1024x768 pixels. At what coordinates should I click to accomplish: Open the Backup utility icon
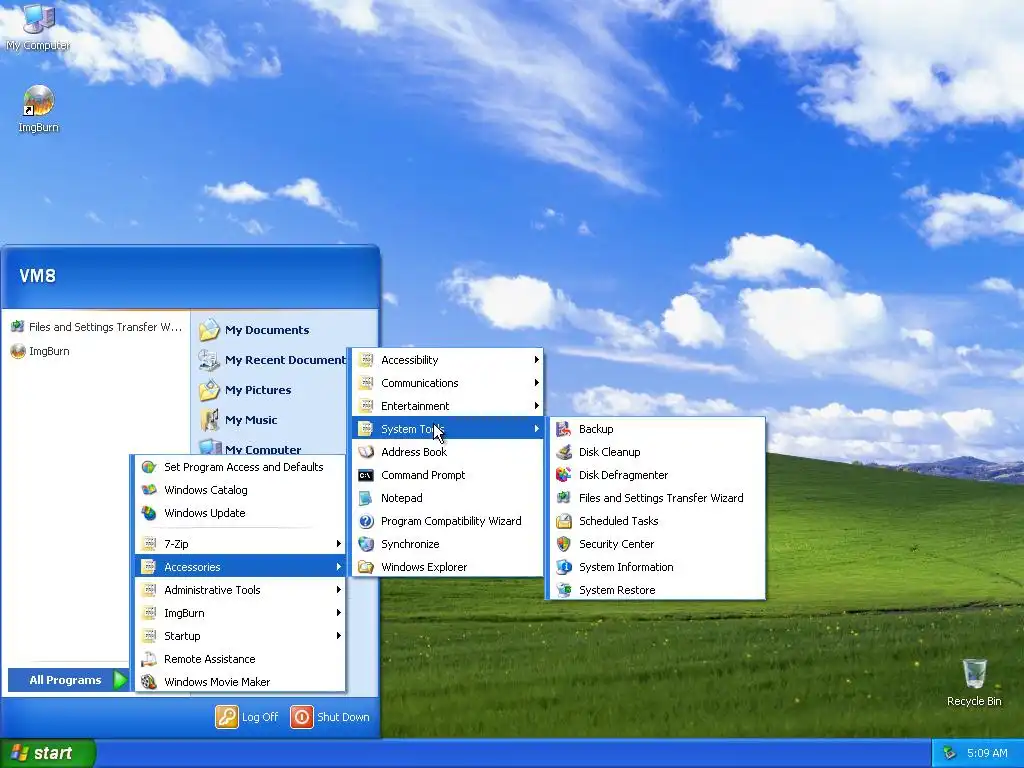(x=564, y=429)
